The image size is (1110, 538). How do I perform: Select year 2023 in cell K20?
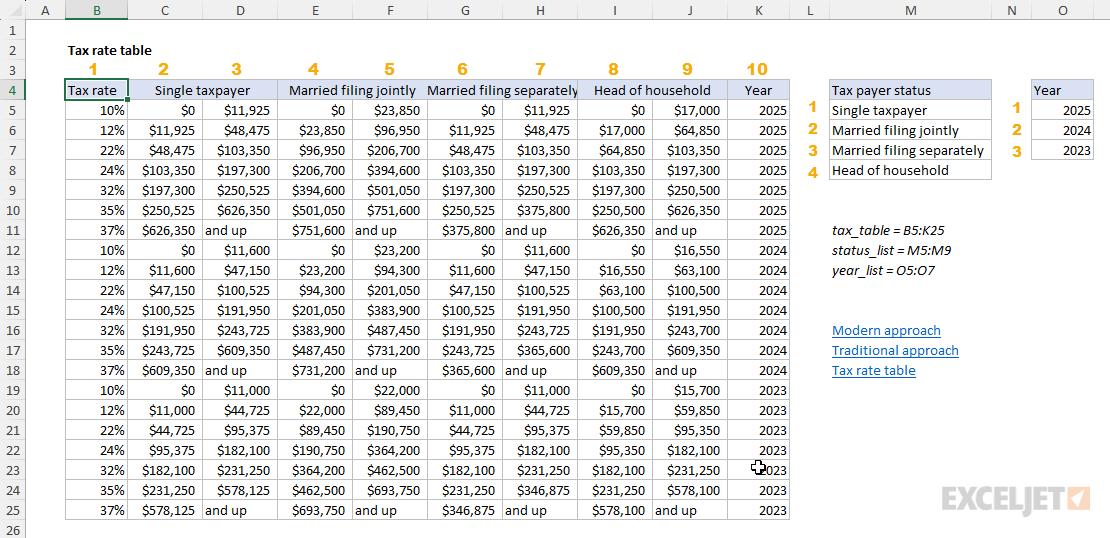pos(759,411)
